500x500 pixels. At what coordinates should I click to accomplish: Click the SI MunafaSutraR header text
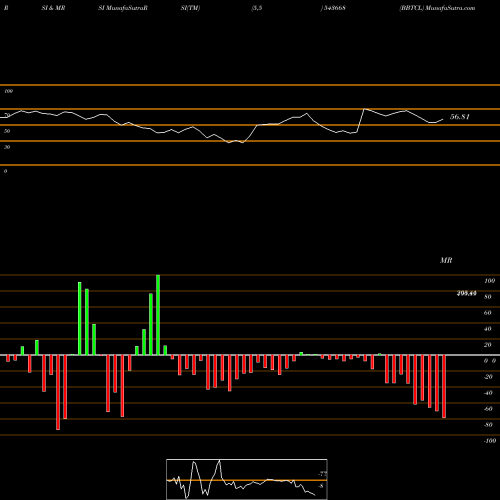123,8
